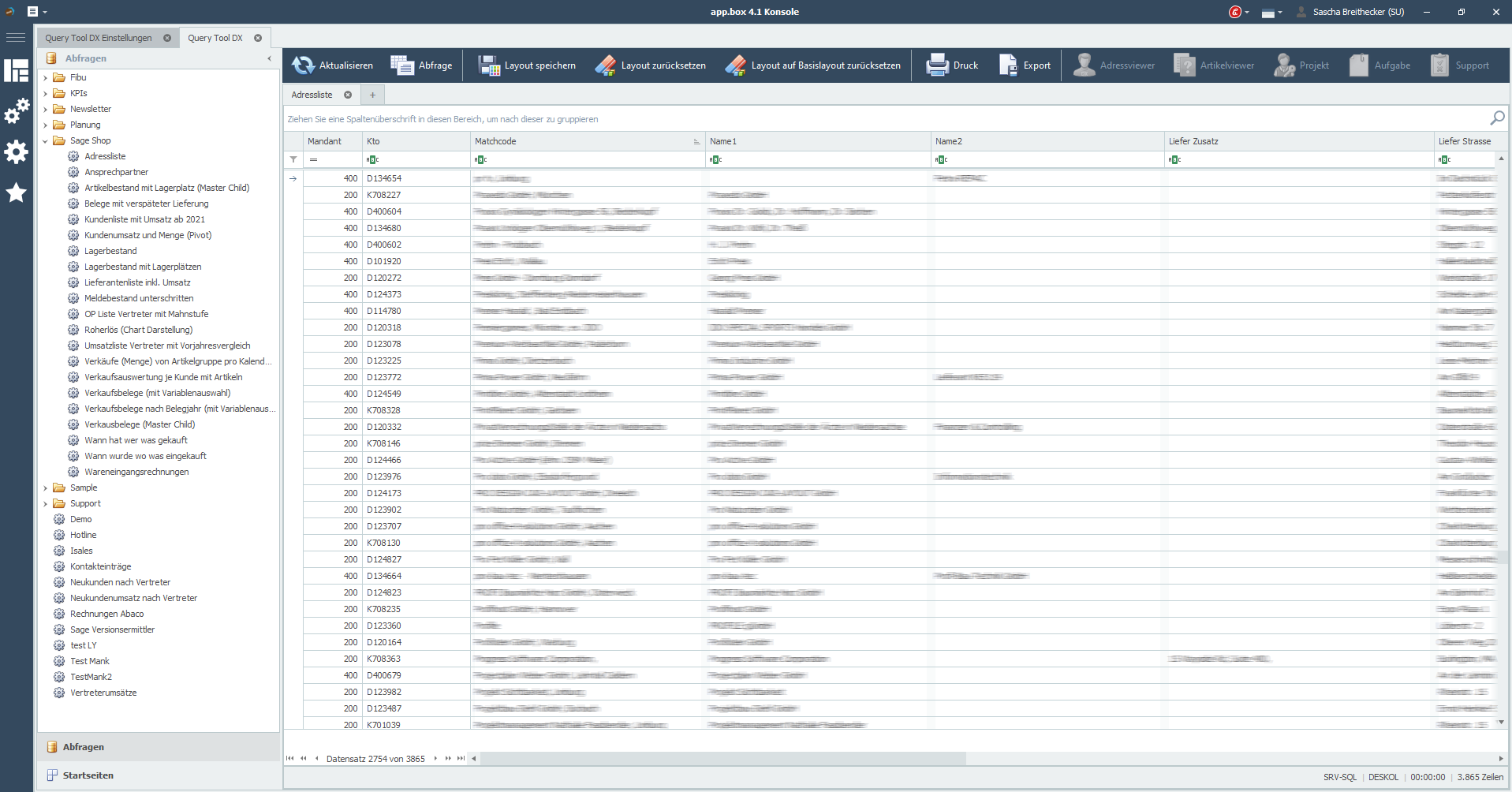Click the Druck printer icon

[x=937, y=65]
